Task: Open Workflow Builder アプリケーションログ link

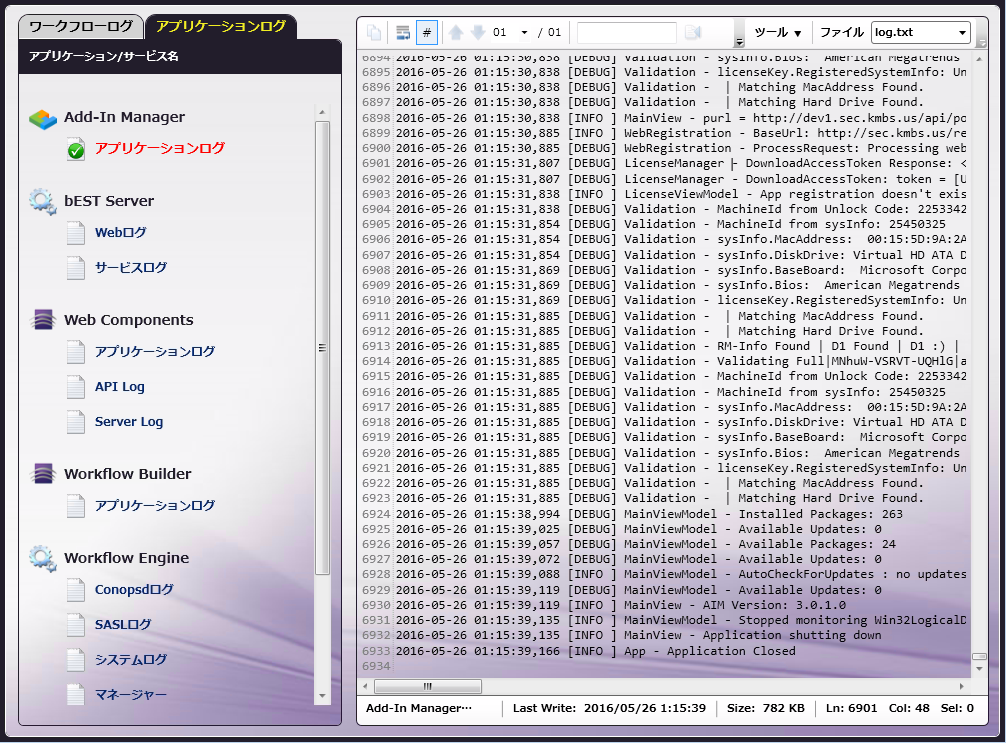Action: click(155, 506)
